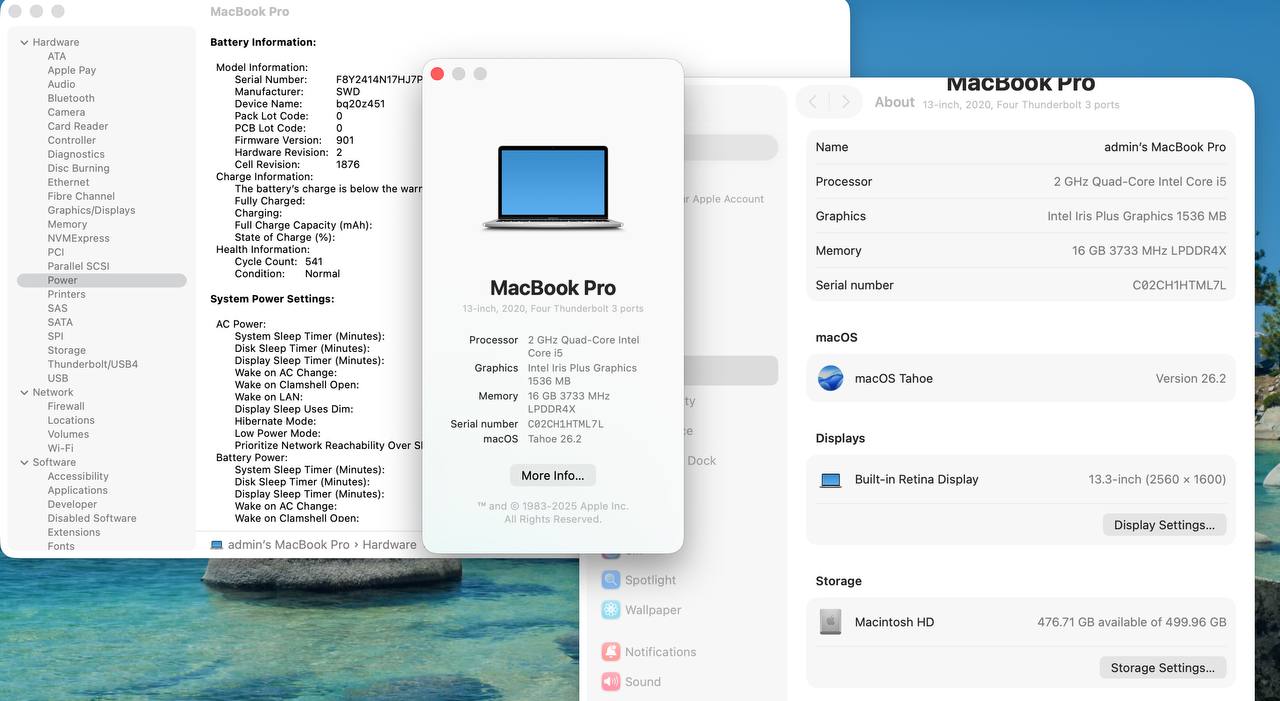
Task: Select Volumes under Network
Action: pyautogui.click(x=68, y=434)
